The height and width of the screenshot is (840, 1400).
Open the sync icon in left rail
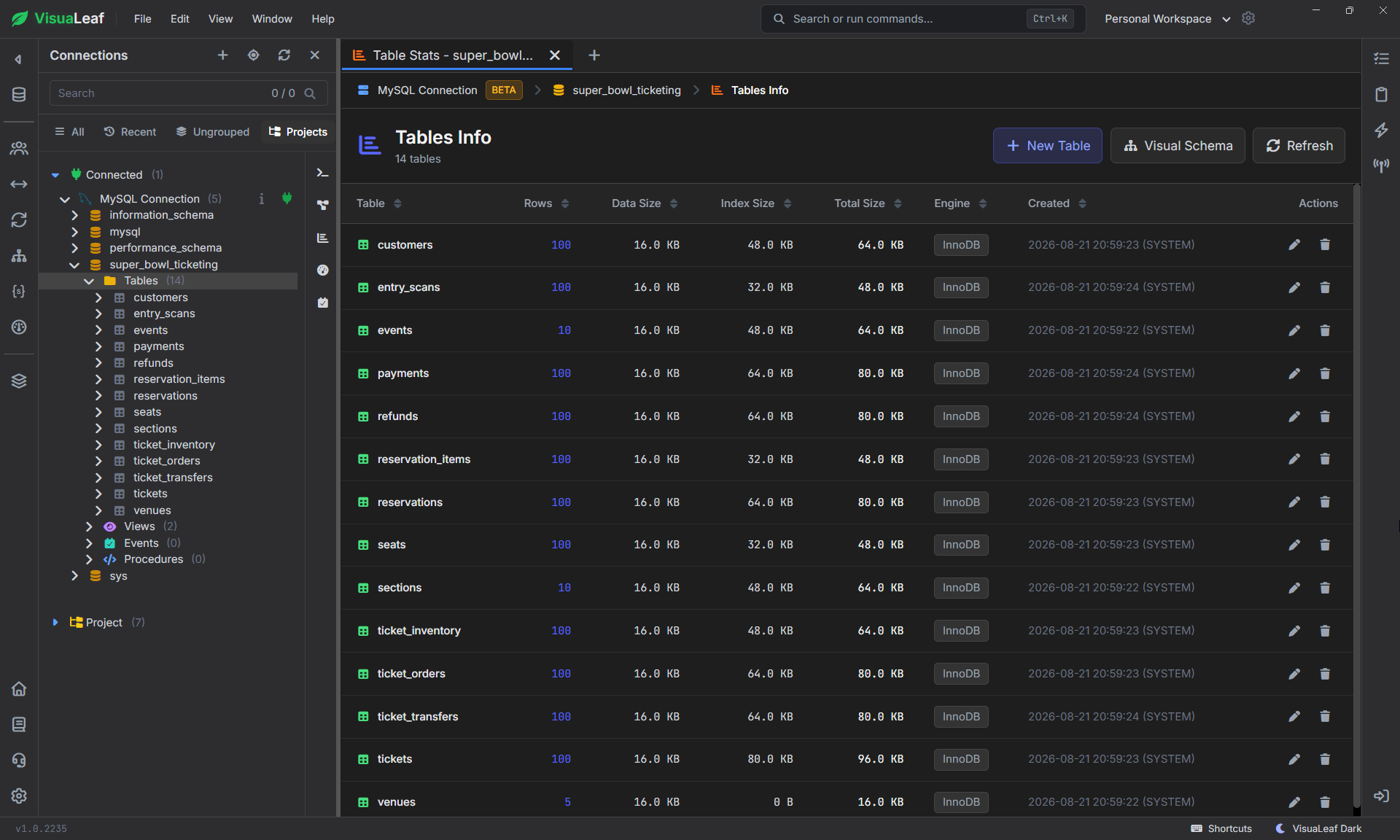(x=19, y=219)
